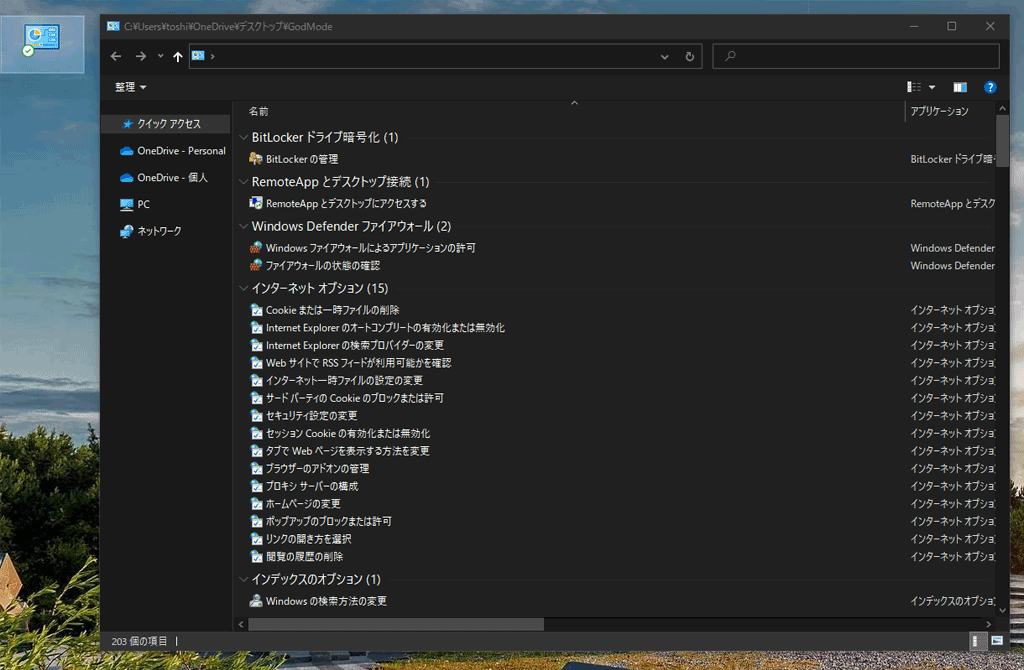Viewport: 1024px width, 670px height.
Task: Sort by the 名前 column header
Action: pyautogui.click(x=259, y=112)
